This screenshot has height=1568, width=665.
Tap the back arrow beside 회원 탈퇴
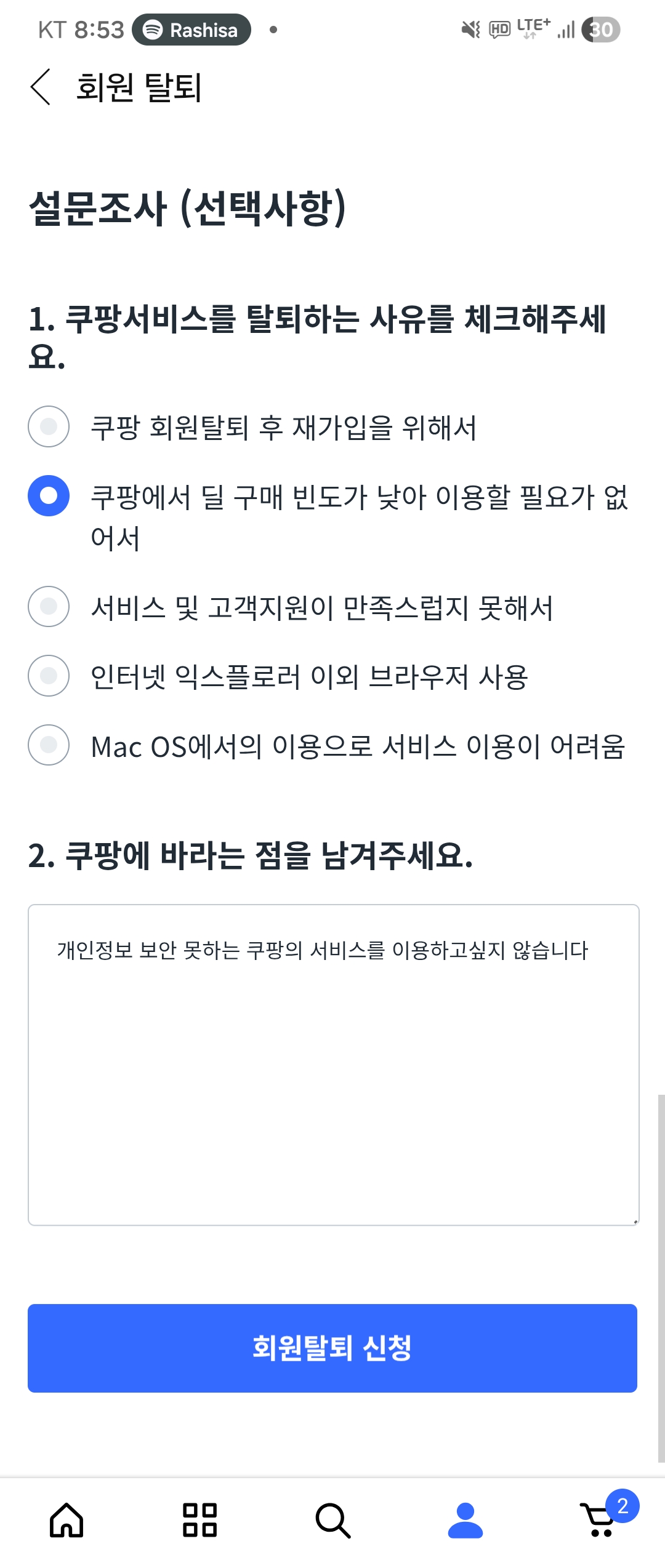(41, 87)
